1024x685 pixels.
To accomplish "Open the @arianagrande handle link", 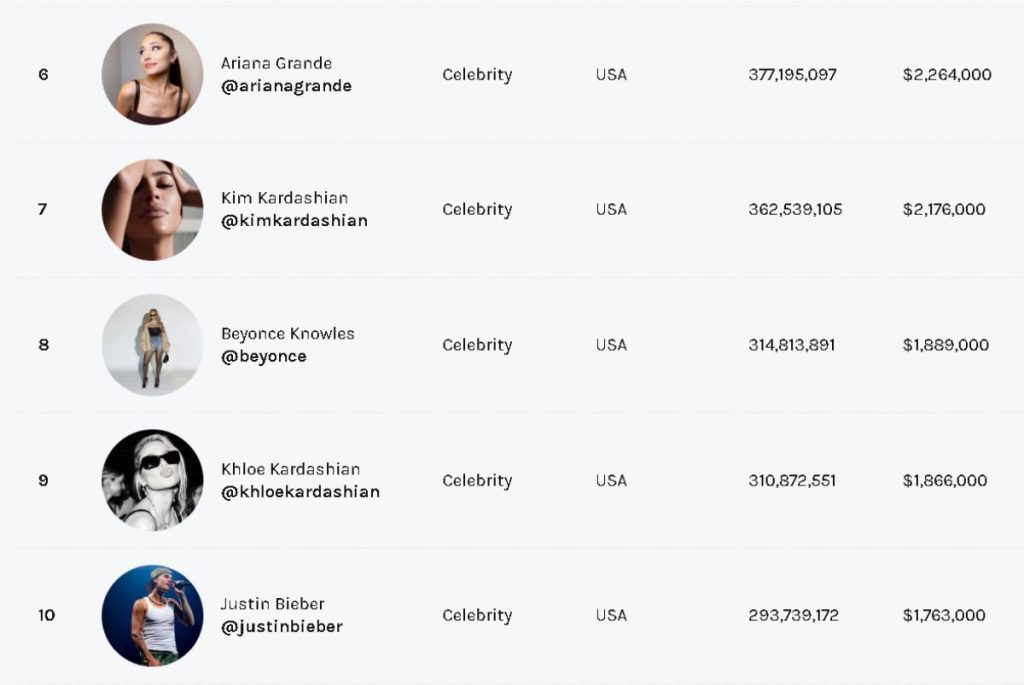I will click(286, 86).
